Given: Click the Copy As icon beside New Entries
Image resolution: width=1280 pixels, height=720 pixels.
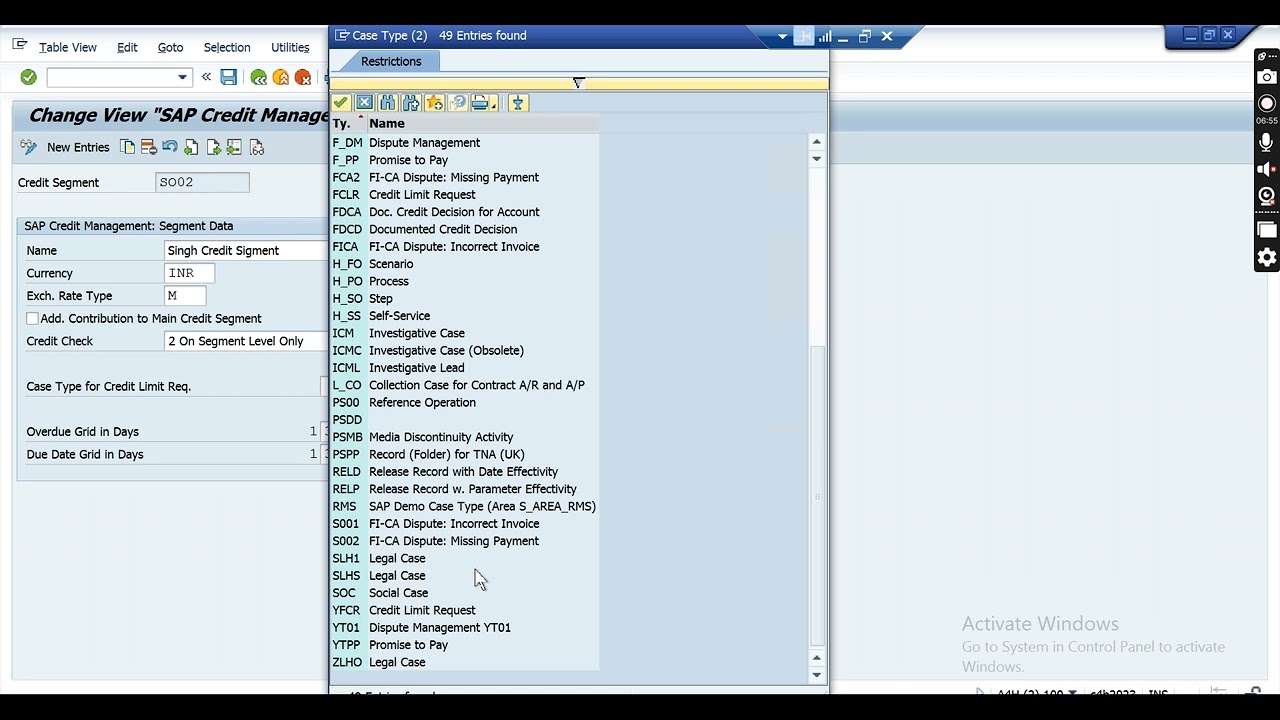Looking at the screenshot, I should (128, 147).
